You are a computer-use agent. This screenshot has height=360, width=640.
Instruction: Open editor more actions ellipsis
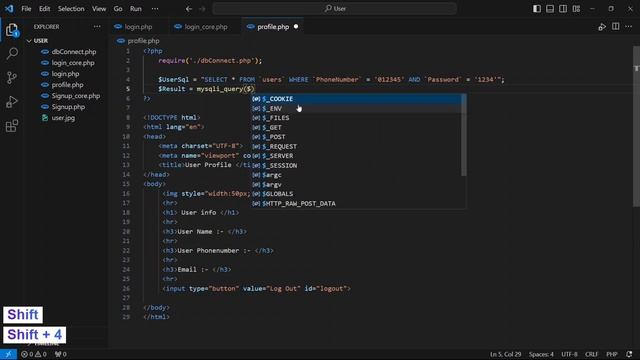click(x=629, y=27)
